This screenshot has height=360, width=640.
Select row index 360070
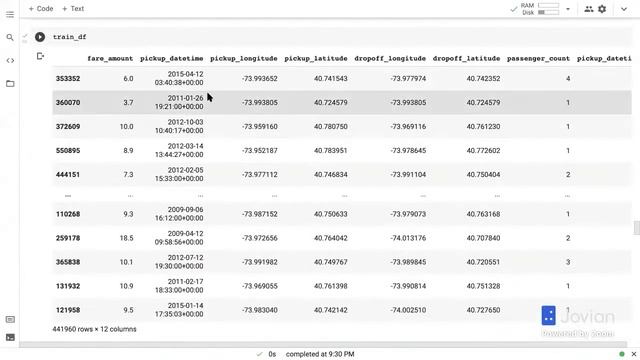[x=68, y=102]
